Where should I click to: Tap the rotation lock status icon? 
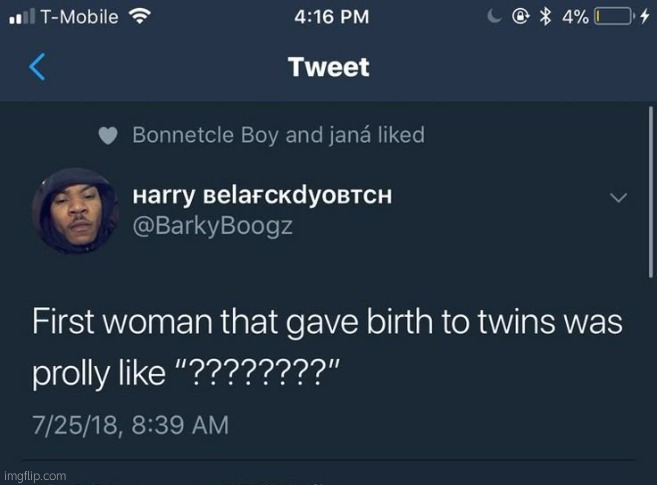[x=519, y=17]
